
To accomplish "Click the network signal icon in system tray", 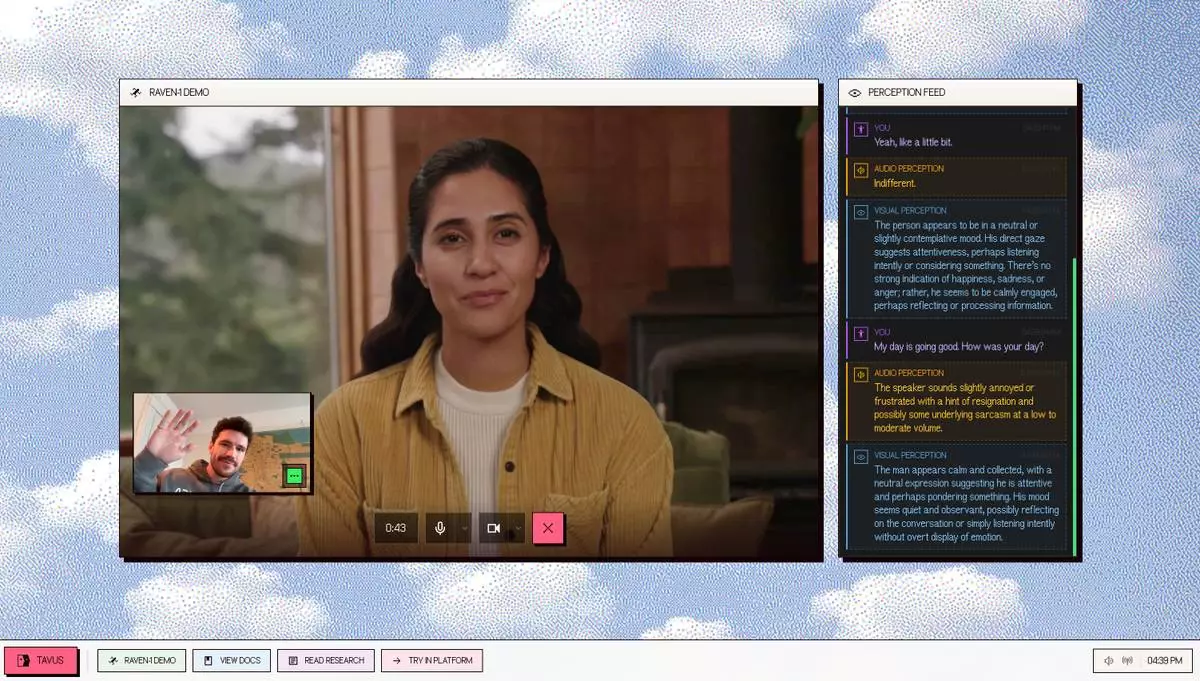I will [x=1128, y=661].
